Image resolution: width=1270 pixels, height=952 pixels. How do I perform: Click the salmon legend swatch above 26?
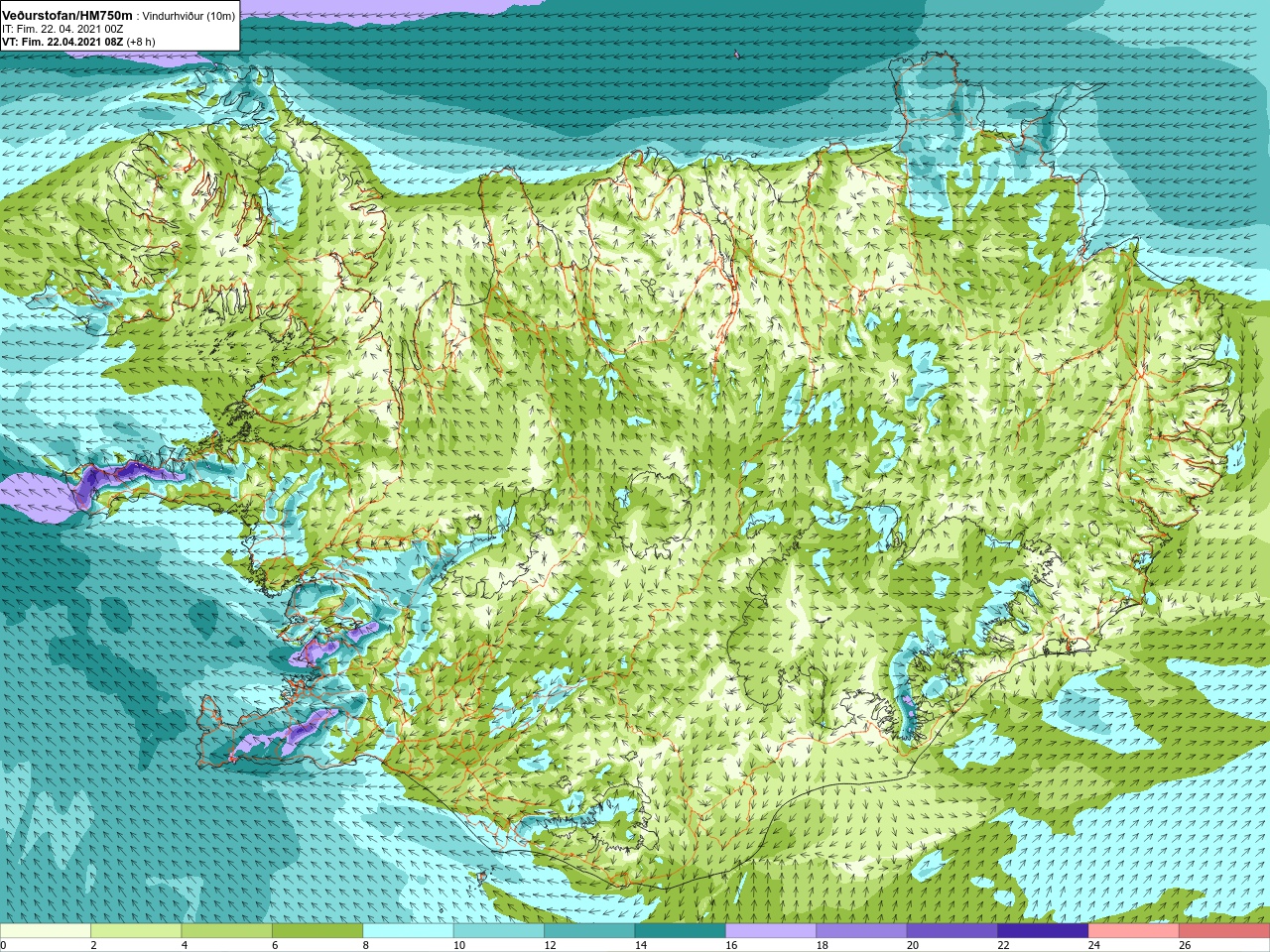1224,931
